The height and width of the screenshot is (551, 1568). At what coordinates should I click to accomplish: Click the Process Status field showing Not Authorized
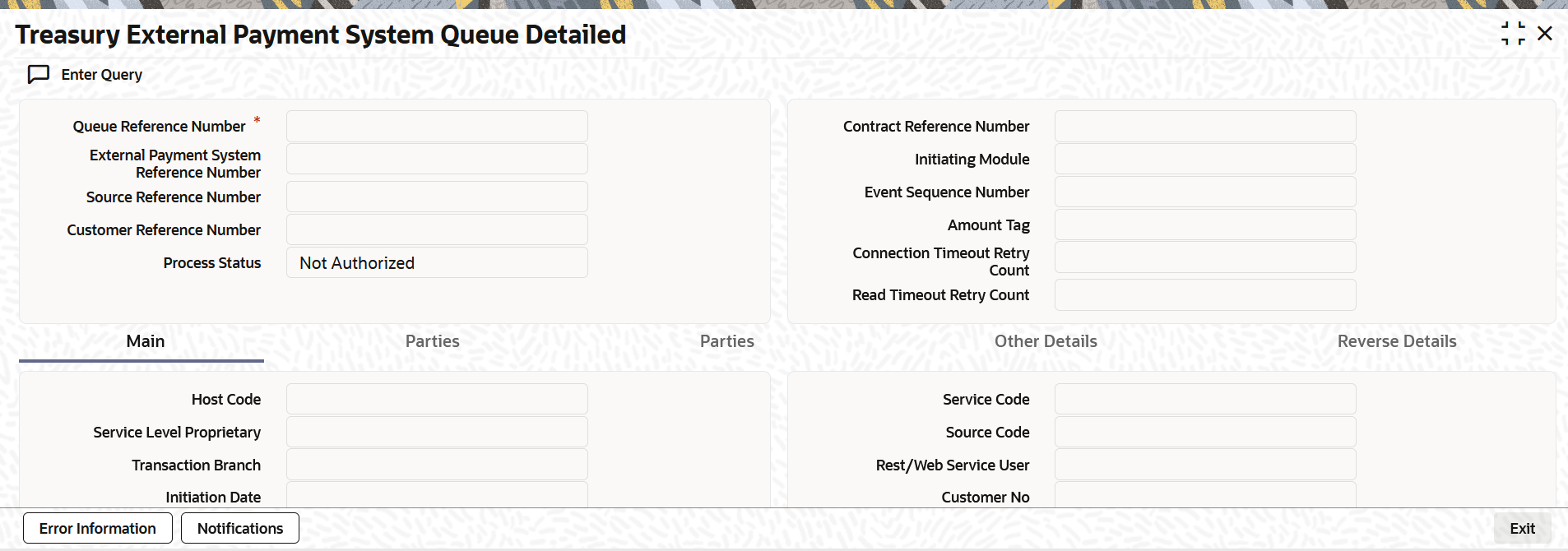[x=437, y=263]
